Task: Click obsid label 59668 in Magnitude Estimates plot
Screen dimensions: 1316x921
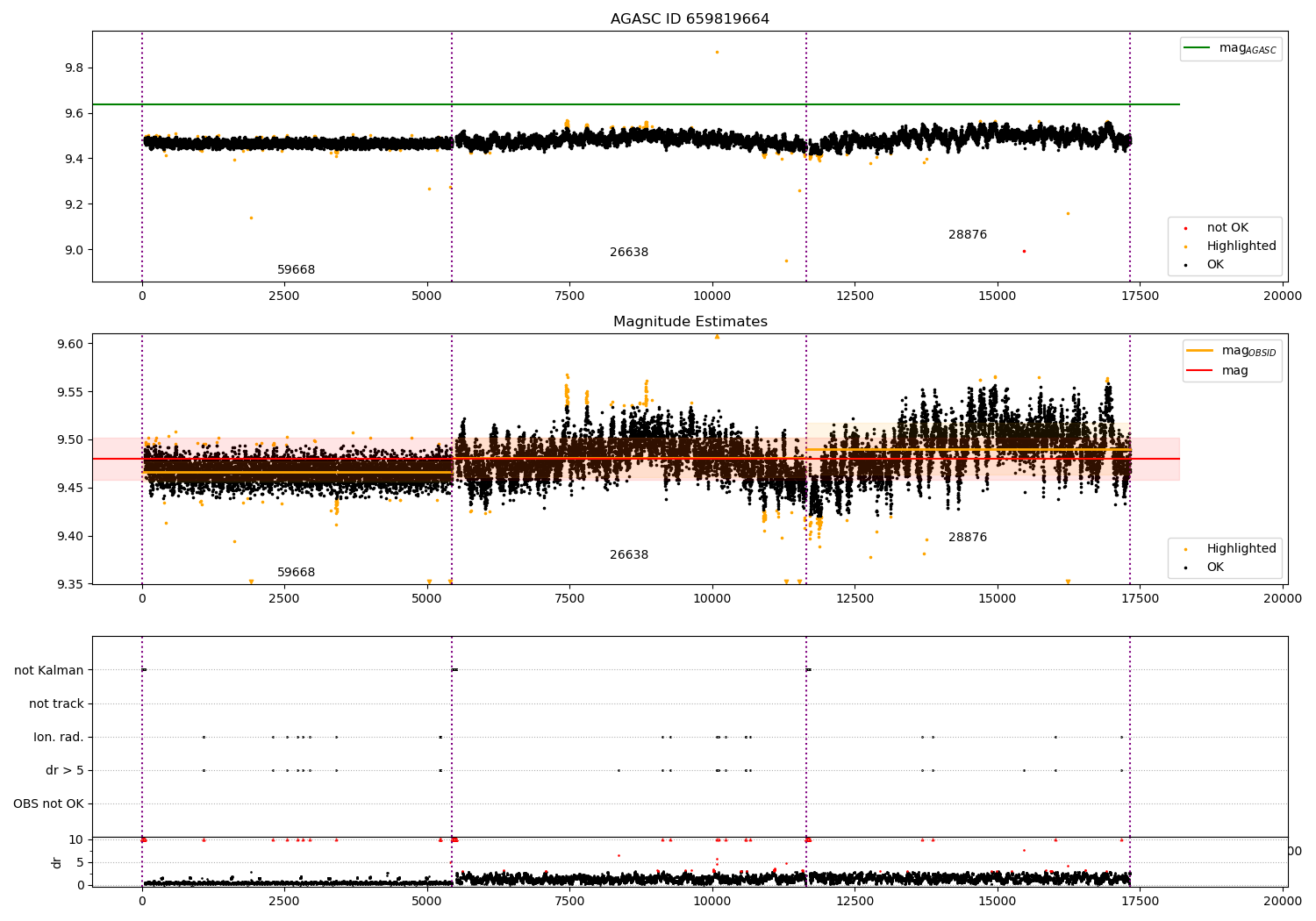Action: pos(297,573)
